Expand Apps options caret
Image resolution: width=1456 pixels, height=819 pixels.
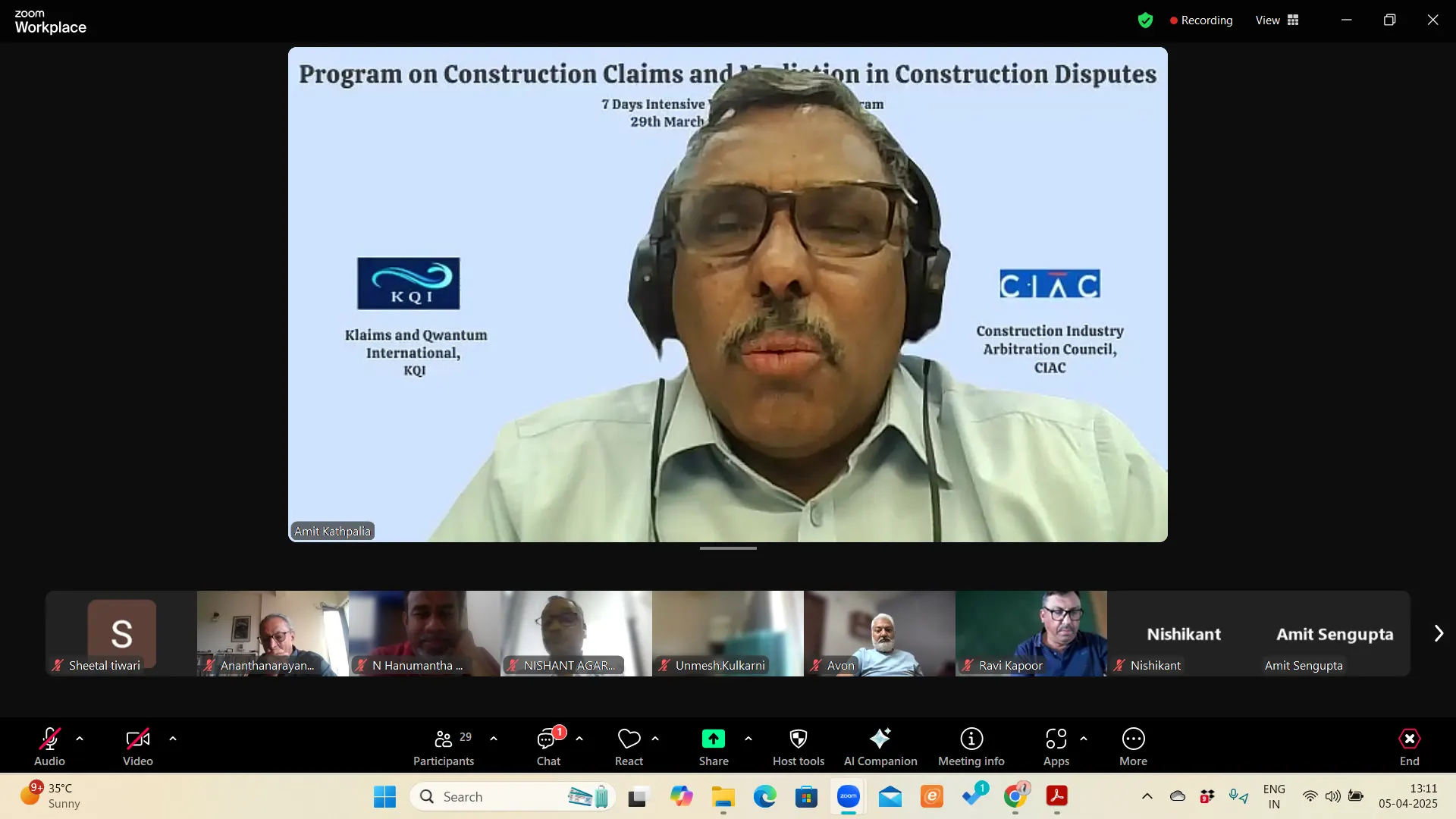point(1084,739)
